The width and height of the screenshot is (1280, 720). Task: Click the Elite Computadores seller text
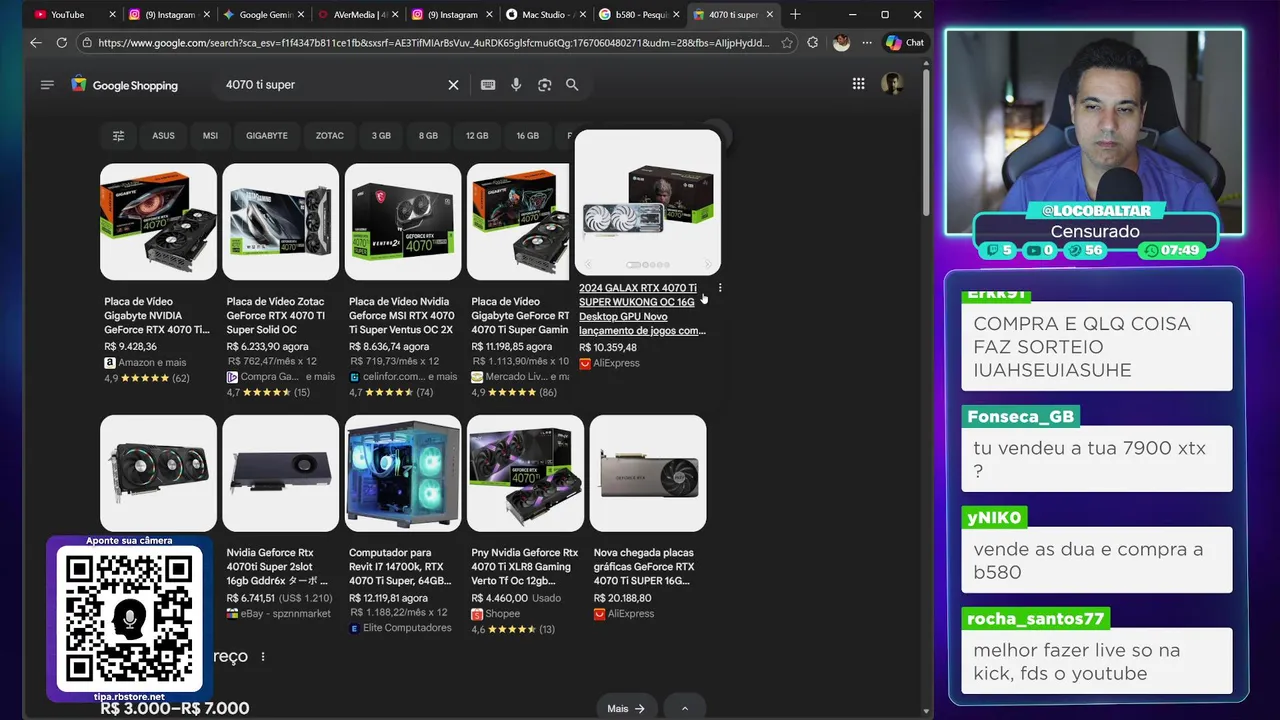point(407,628)
